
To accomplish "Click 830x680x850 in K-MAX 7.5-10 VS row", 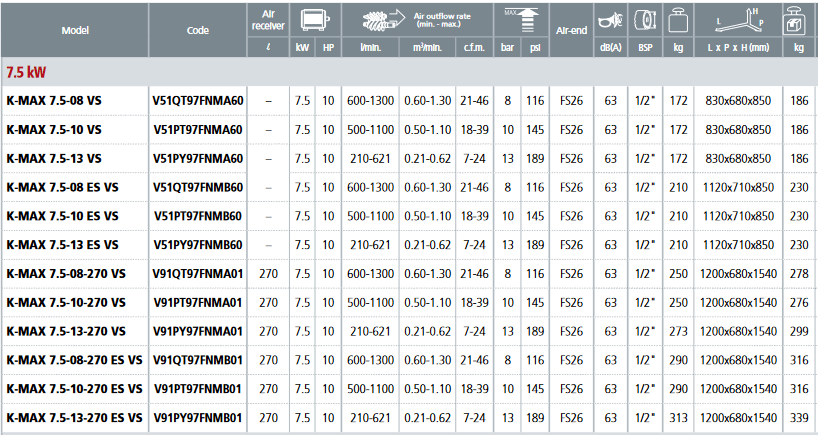I will [738, 129].
